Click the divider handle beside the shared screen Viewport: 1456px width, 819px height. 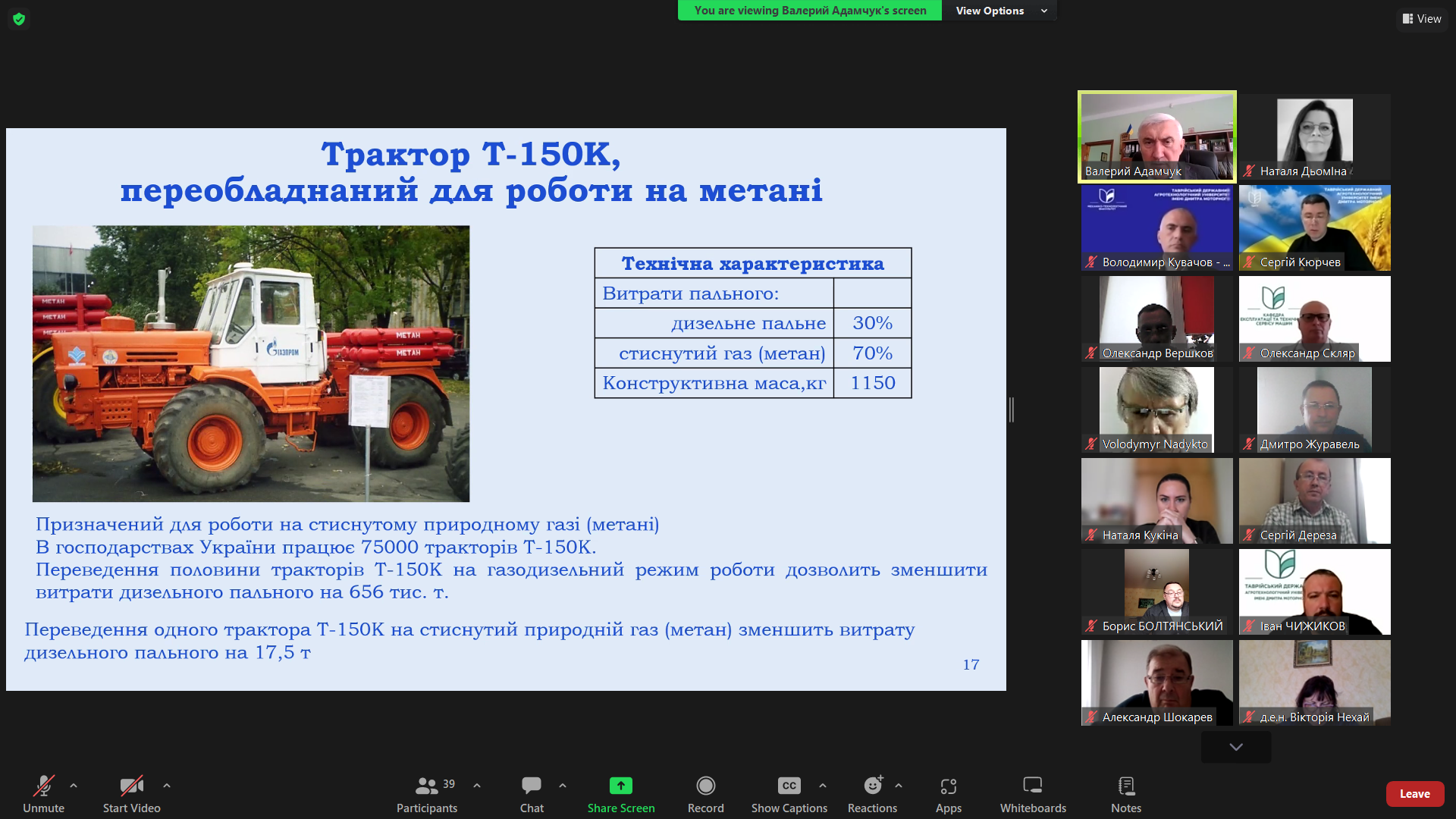coord(1012,409)
